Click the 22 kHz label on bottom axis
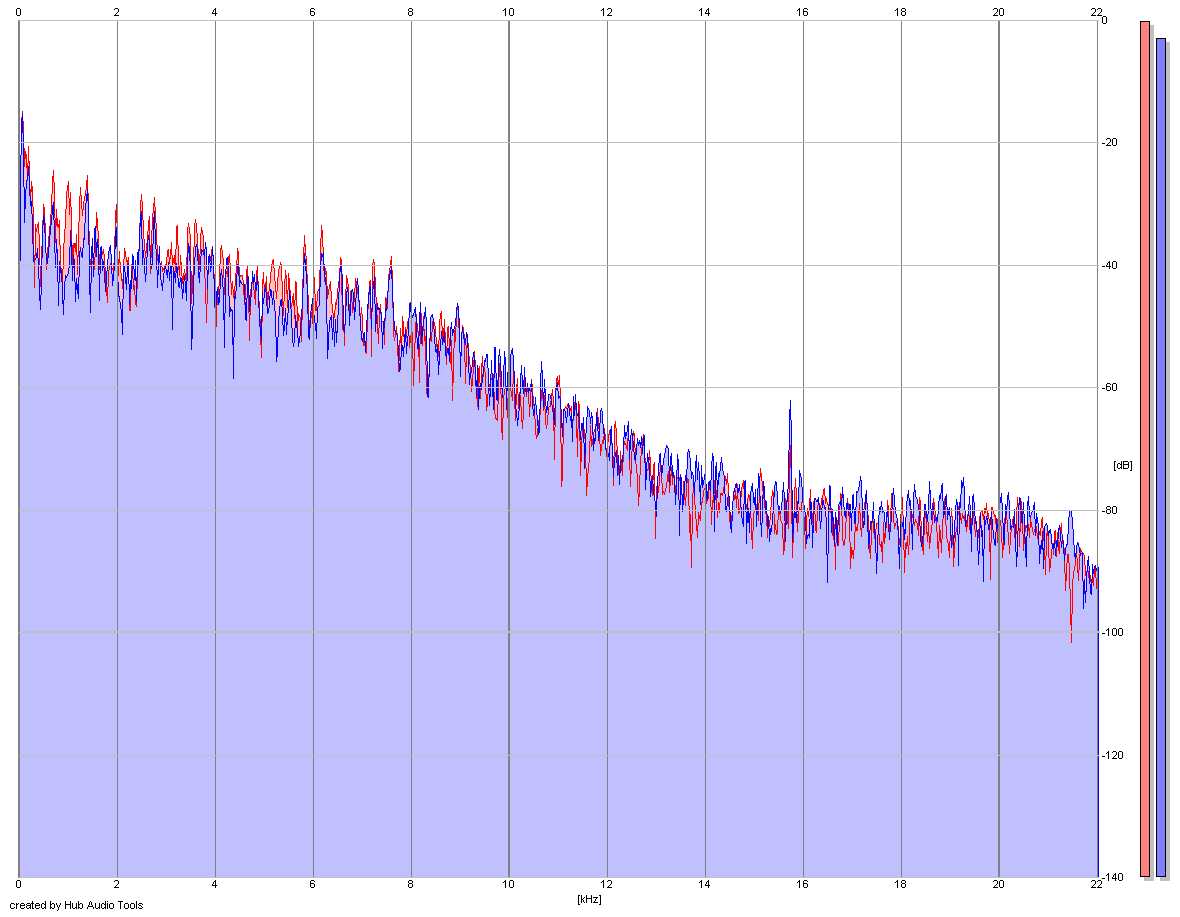The height and width of the screenshot is (917, 1180). point(1096,885)
